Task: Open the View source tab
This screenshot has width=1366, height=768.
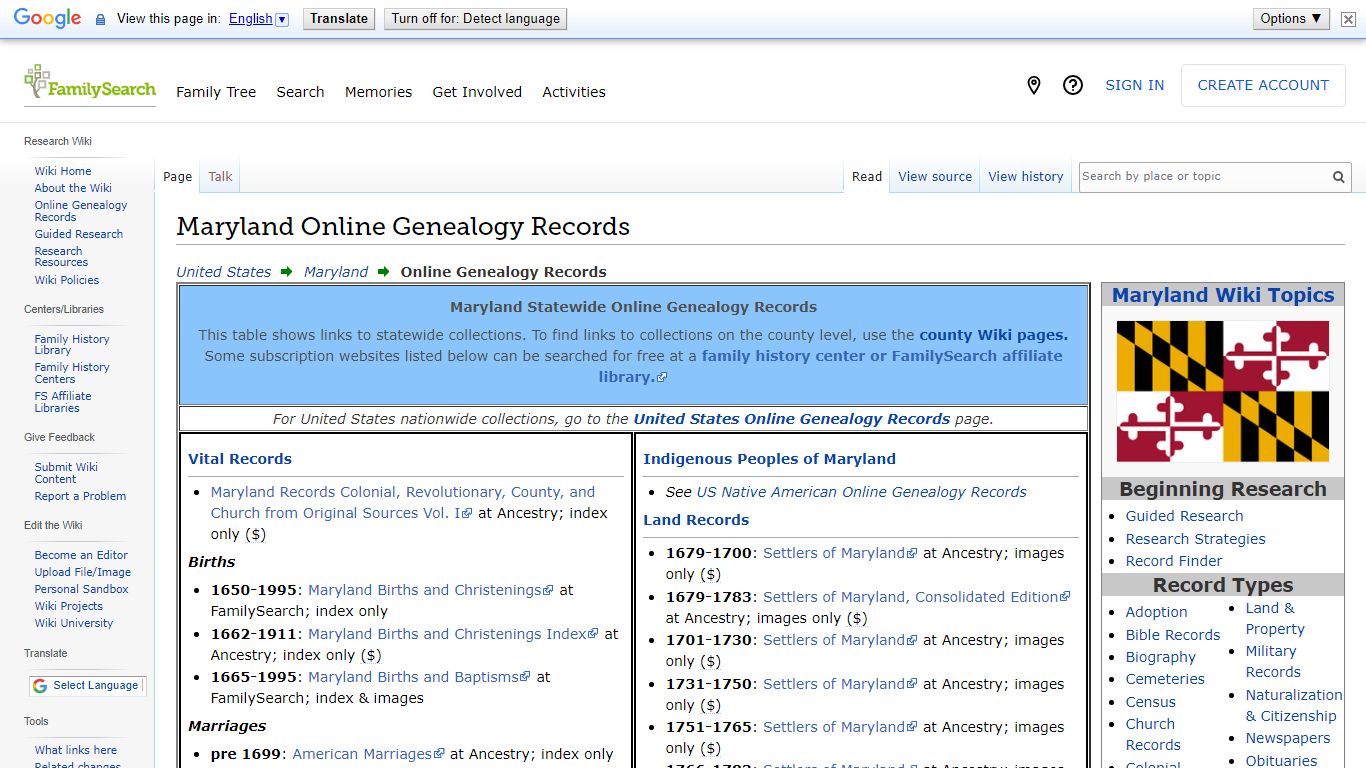Action: click(935, 177)
